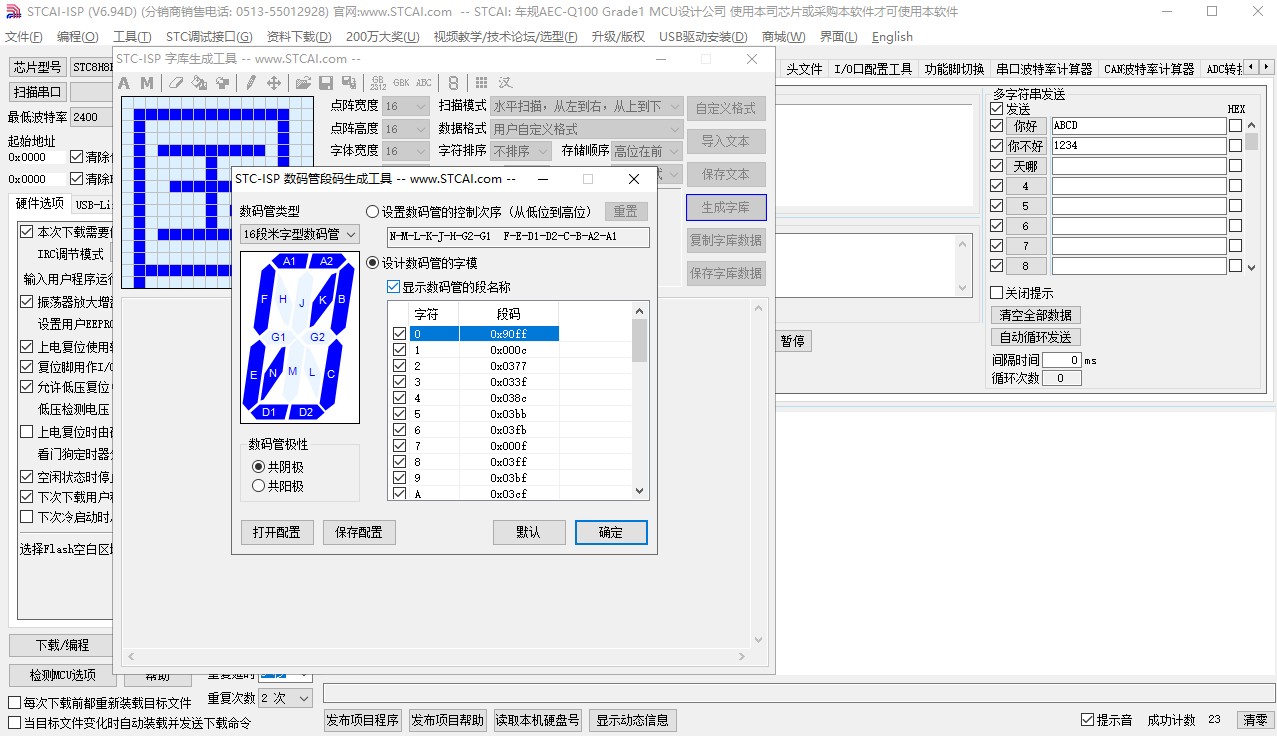Image resolution: width=1277 pixels, height=736 pixels.
Task: Toggle segment D2 on the segment display
Action: [x=306, y=412]
